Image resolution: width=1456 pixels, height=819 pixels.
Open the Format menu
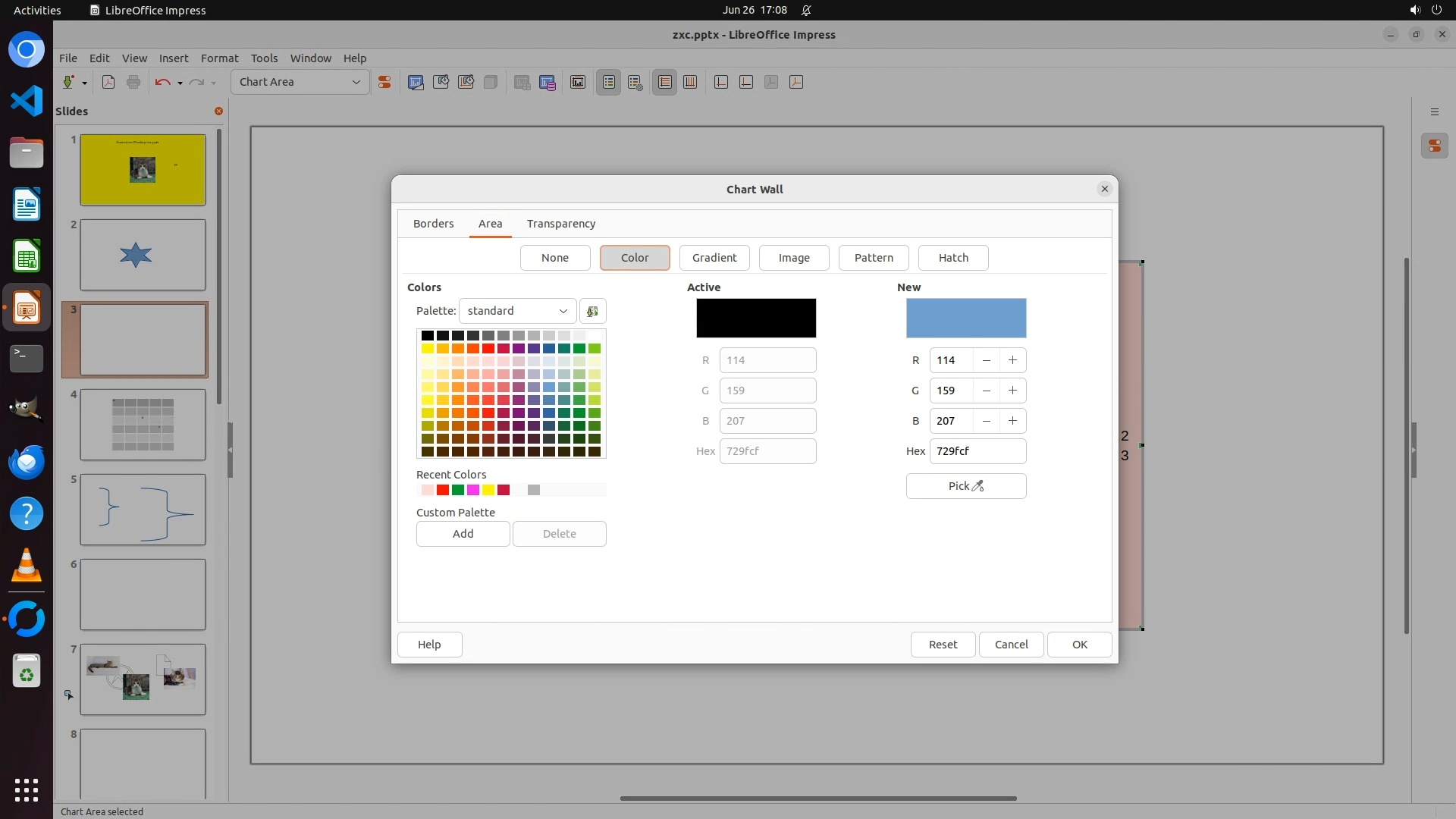(x=219, y=58)
